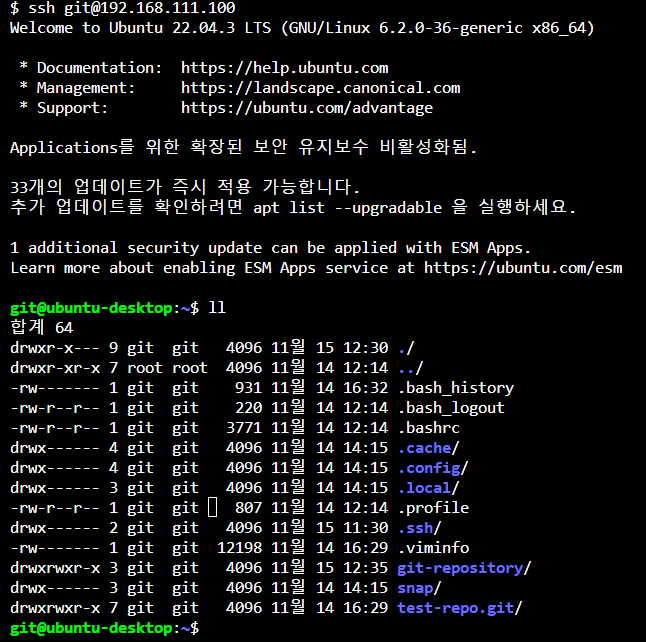Click the .viminfo file name
This screenshot has height=642, width=646.
(x=433, y=548)
